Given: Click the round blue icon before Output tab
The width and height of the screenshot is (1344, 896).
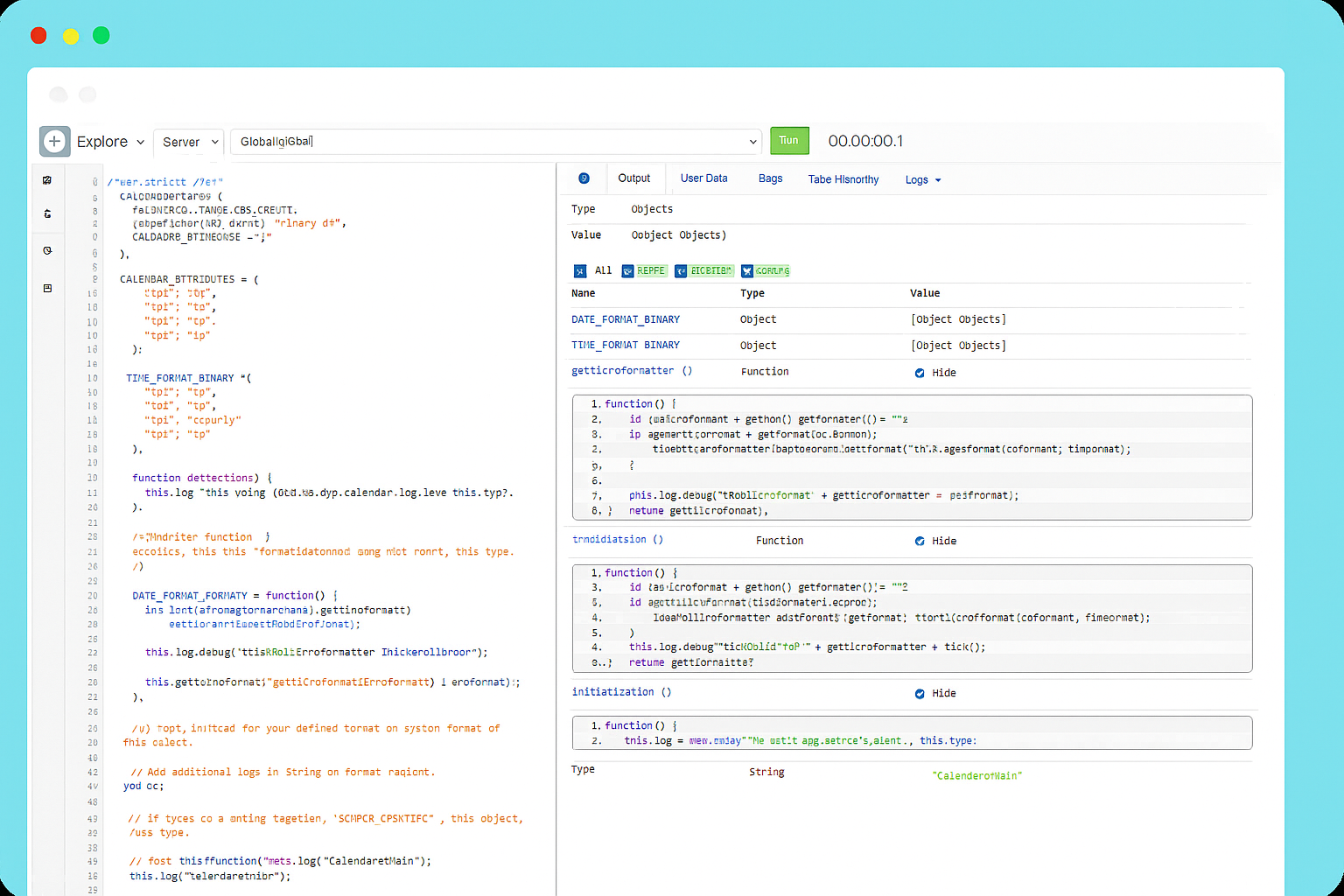Looking at the screenshot, I should (x=584, y=178).
